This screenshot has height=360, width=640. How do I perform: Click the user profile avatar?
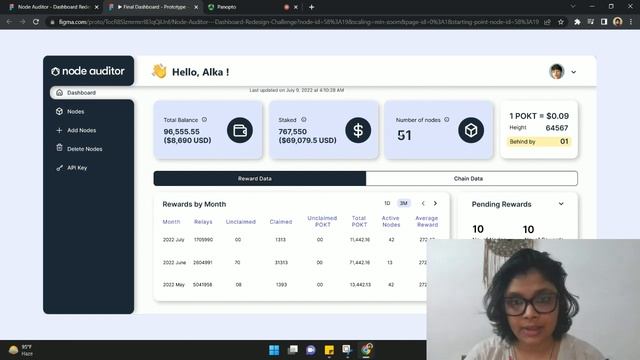coord(557,71)
